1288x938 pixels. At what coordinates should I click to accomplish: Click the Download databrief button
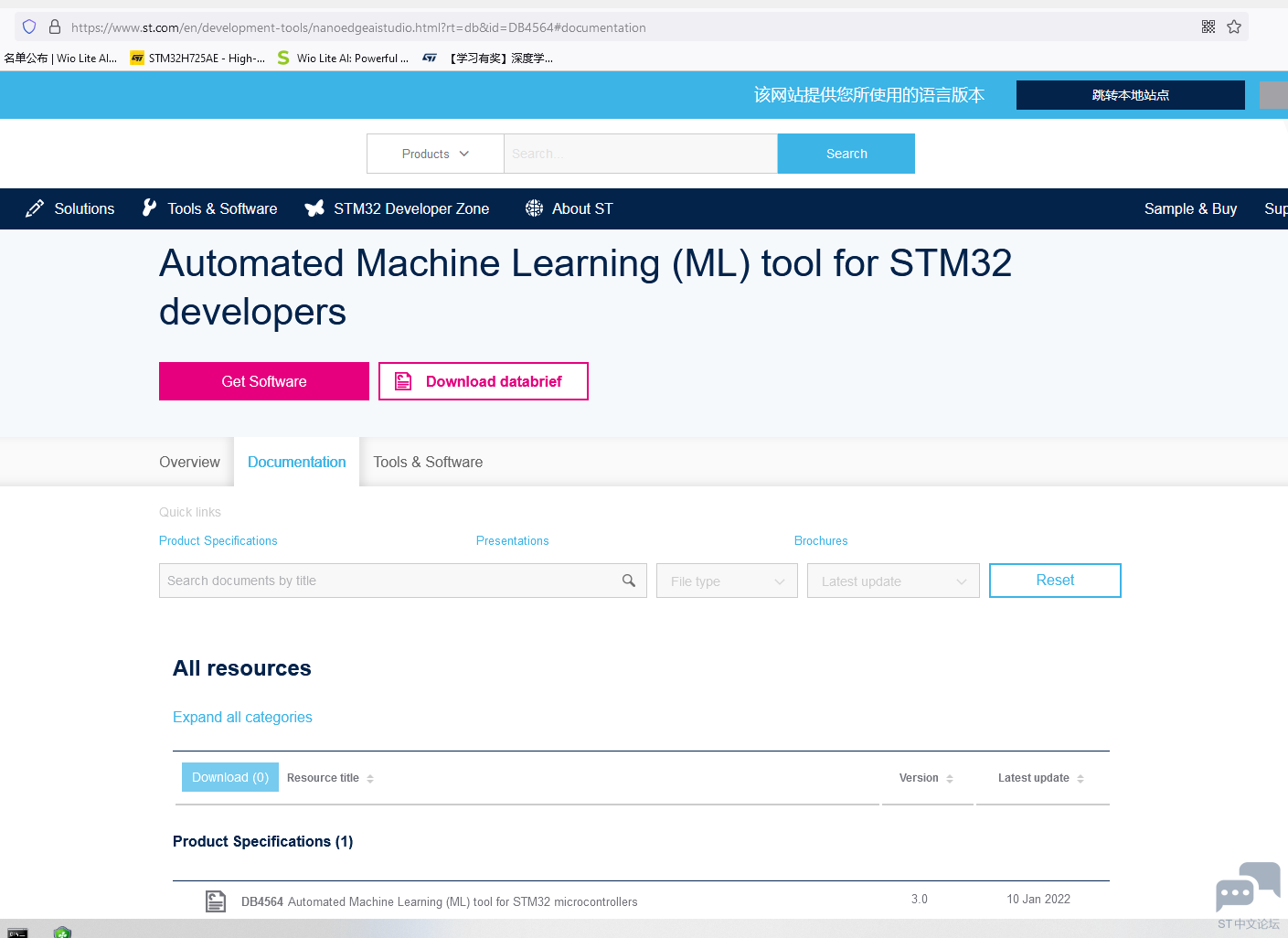pyautogui.click(x=484, y=381)
